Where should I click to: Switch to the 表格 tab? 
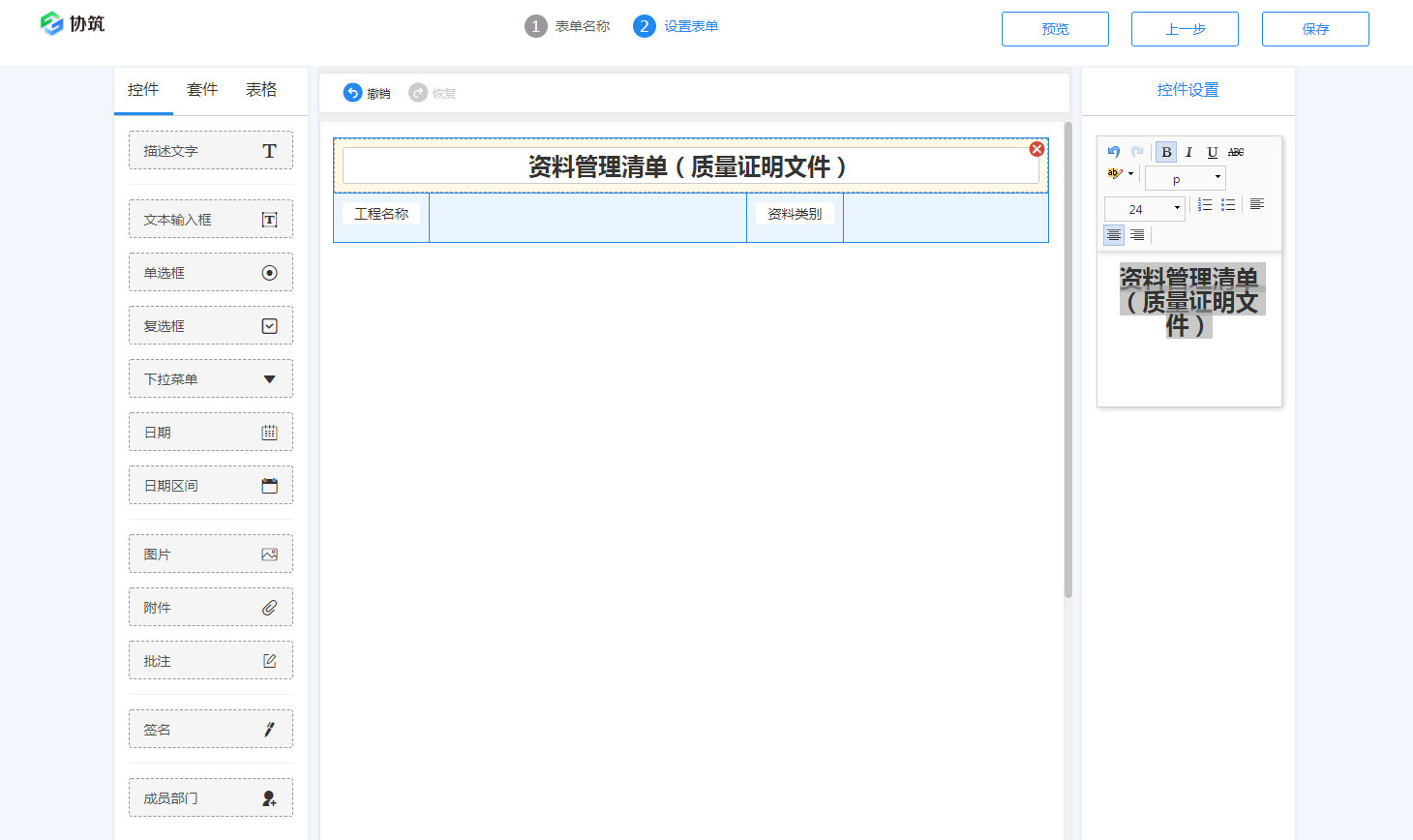tap(261, 89)
